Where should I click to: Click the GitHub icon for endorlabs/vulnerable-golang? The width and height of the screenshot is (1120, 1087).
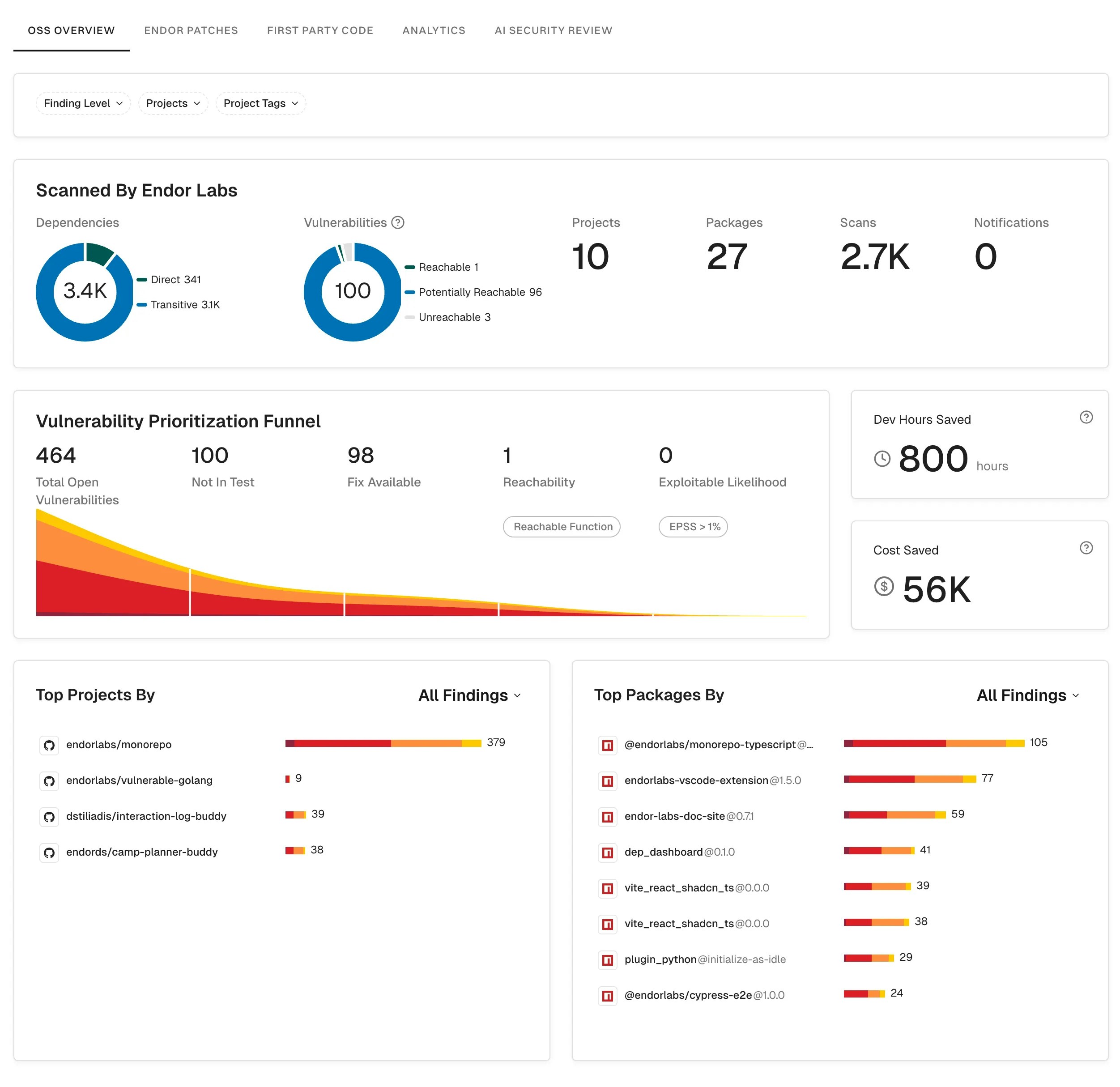pyautogui.click(x=49, y=780)
